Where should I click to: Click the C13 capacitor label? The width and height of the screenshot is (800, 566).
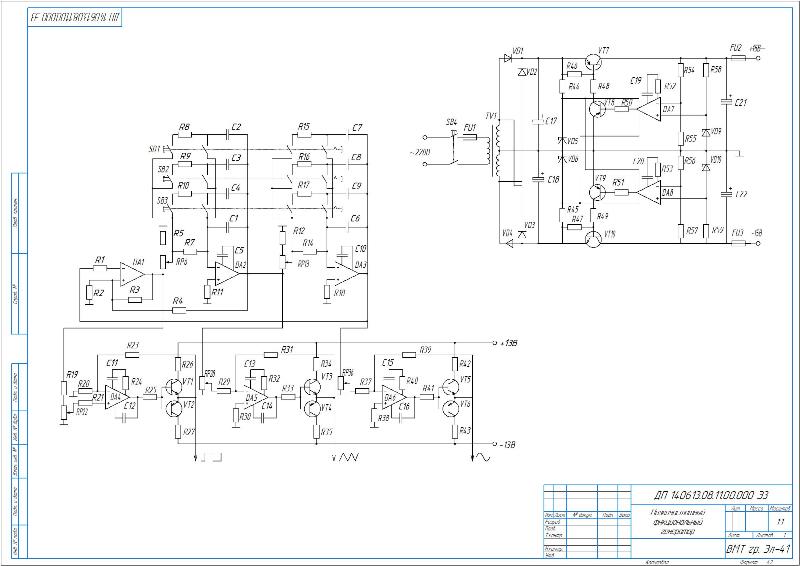tap(249, 364)
